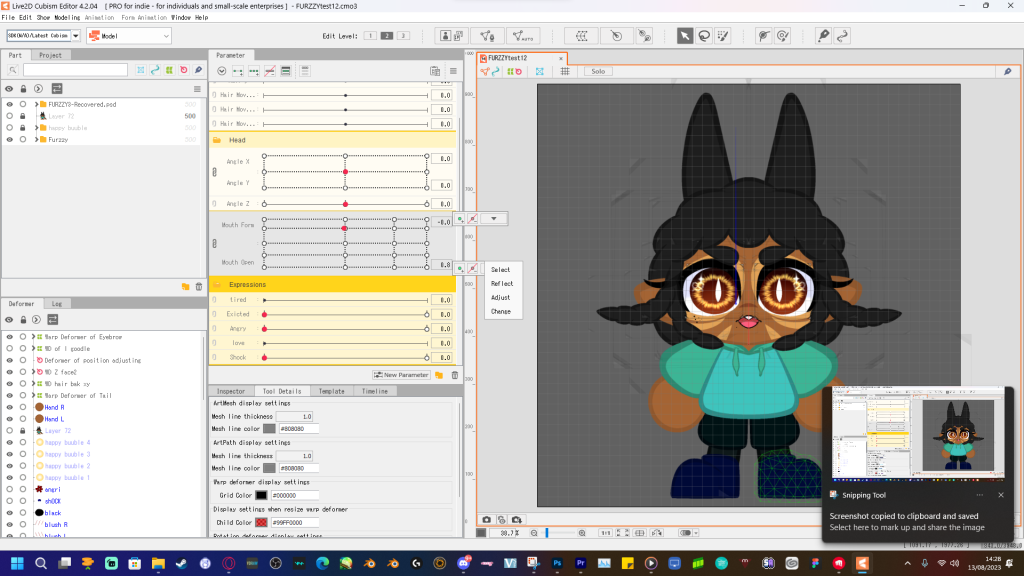Hide the FURZZY3-Recovered.psd part
The width and height of the screenshot is (1024, 576).
[x=9, y=104]
